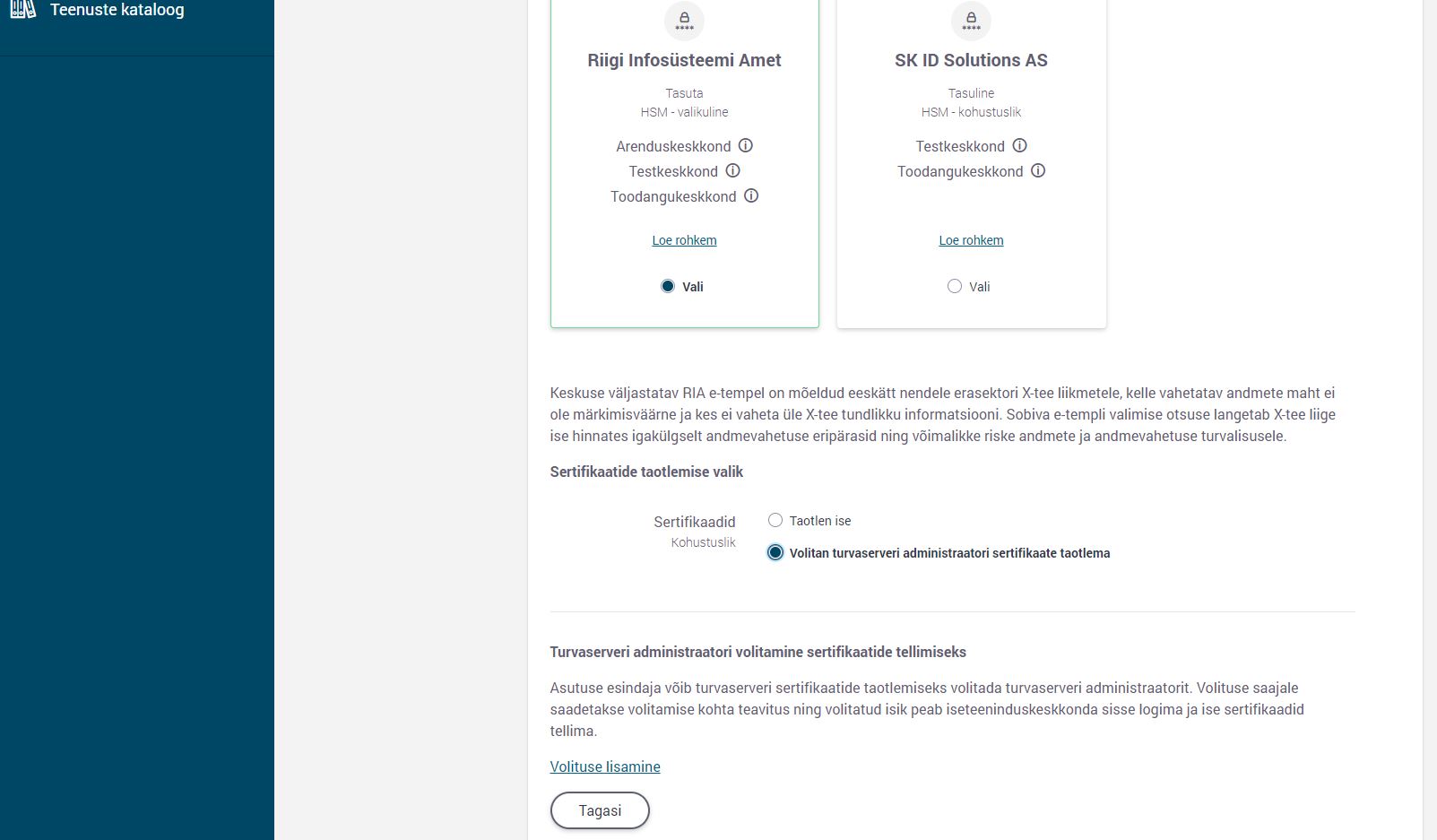Click the Volituse lisamine link
The height and width of the screenshot is (840, 1437).
click(x=605, y=766)
